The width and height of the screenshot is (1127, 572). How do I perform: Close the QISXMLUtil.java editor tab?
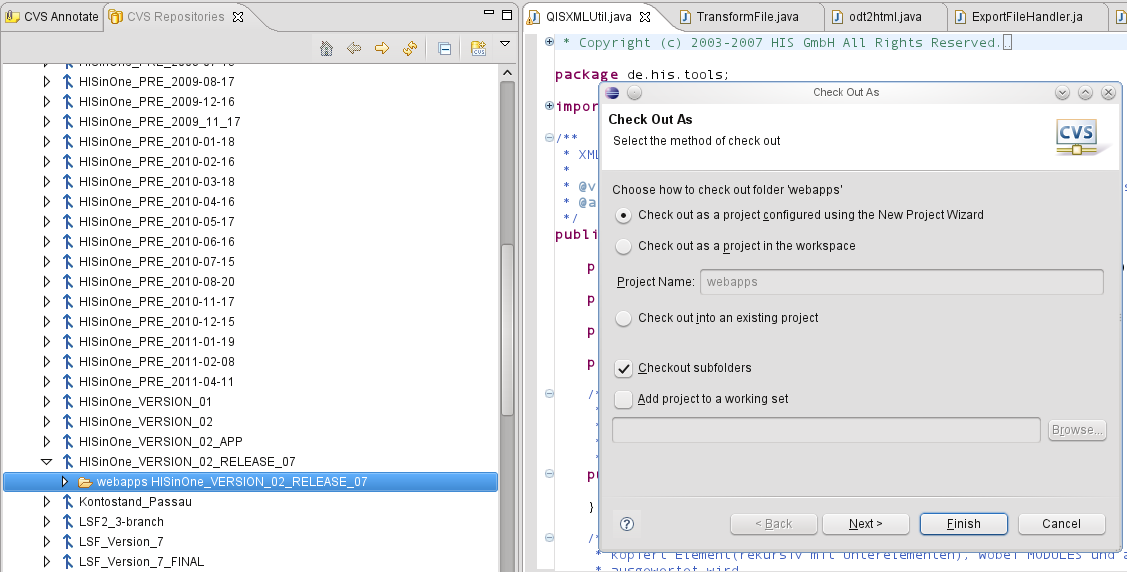click(645, 17)
